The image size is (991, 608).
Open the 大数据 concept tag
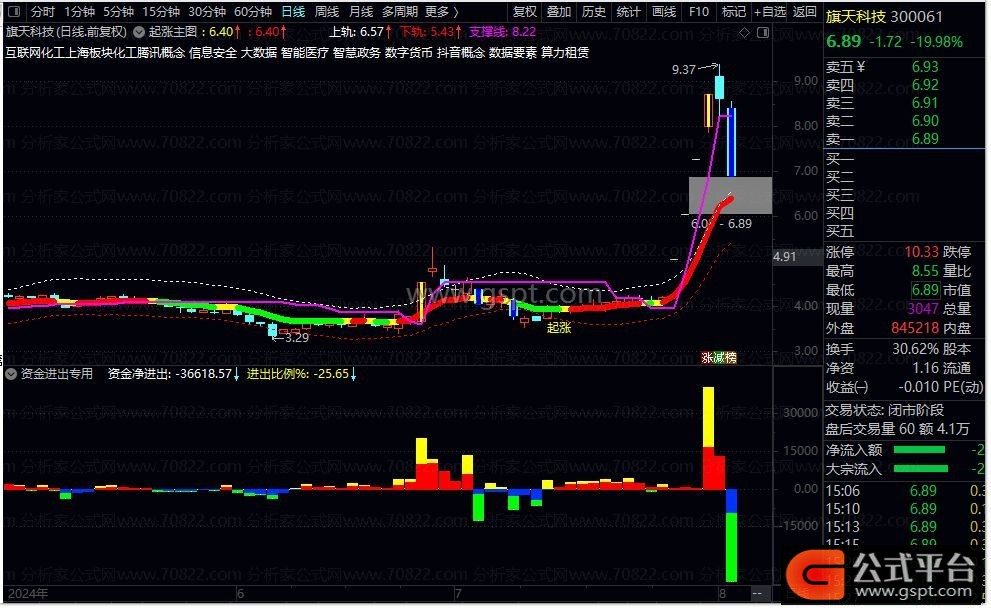point(258,52)
